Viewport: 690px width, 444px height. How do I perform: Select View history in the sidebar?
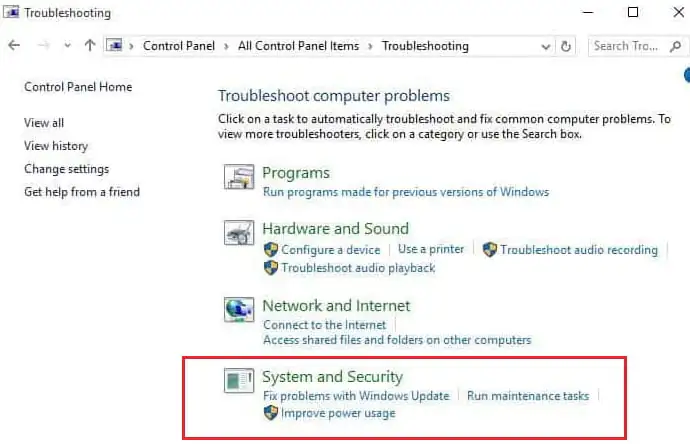(56, 146)
